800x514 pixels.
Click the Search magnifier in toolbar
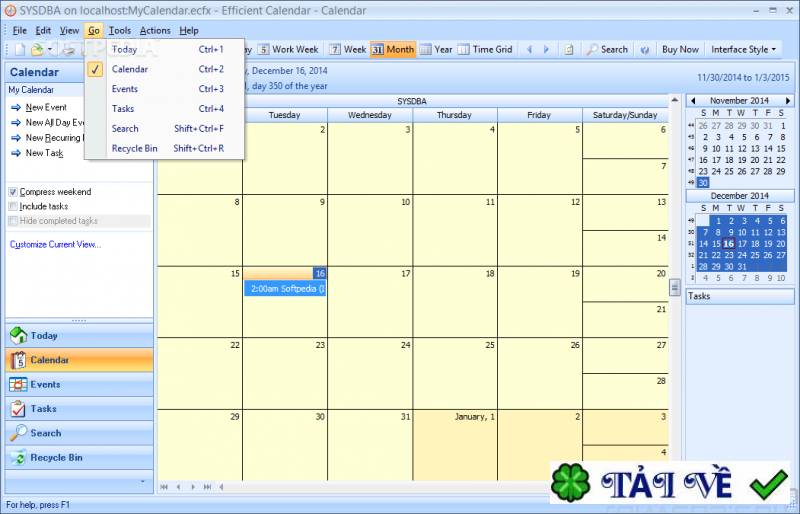pyautogui.click(x=607, y=50)
